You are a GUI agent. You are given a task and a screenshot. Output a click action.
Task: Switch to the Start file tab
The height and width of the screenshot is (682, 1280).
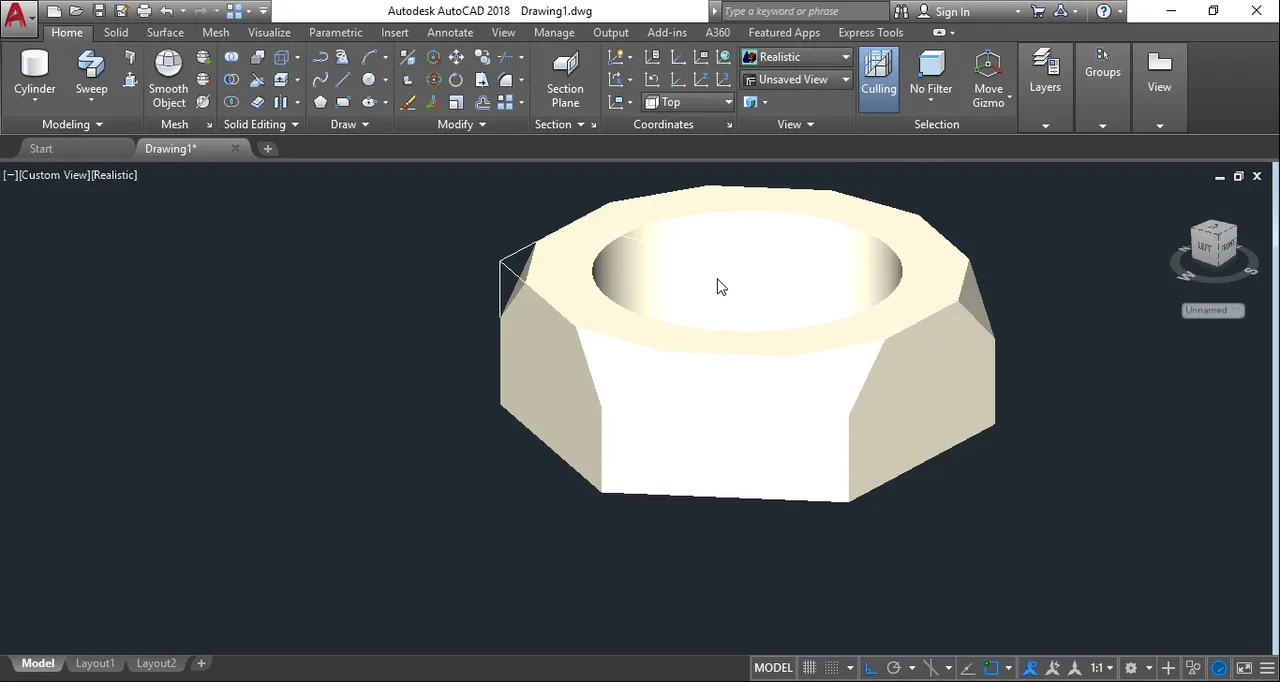(41, 148)
